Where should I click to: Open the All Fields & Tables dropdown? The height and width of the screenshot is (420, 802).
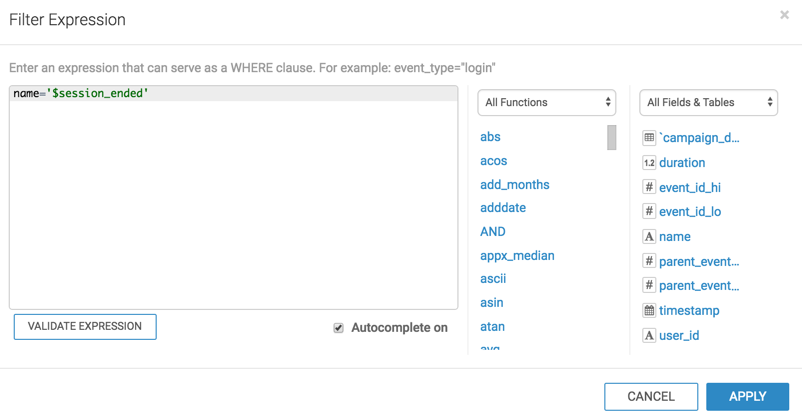(x=708, y=102)
